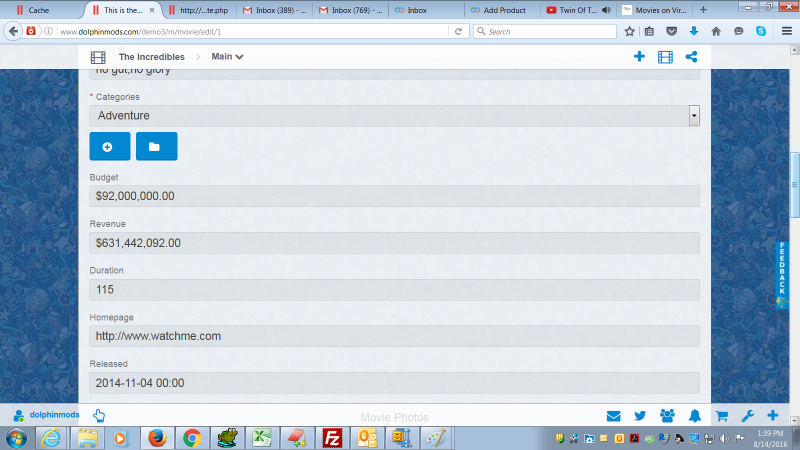
Task: Click the site info icon in address bar
Action: (x=48, y=31)
